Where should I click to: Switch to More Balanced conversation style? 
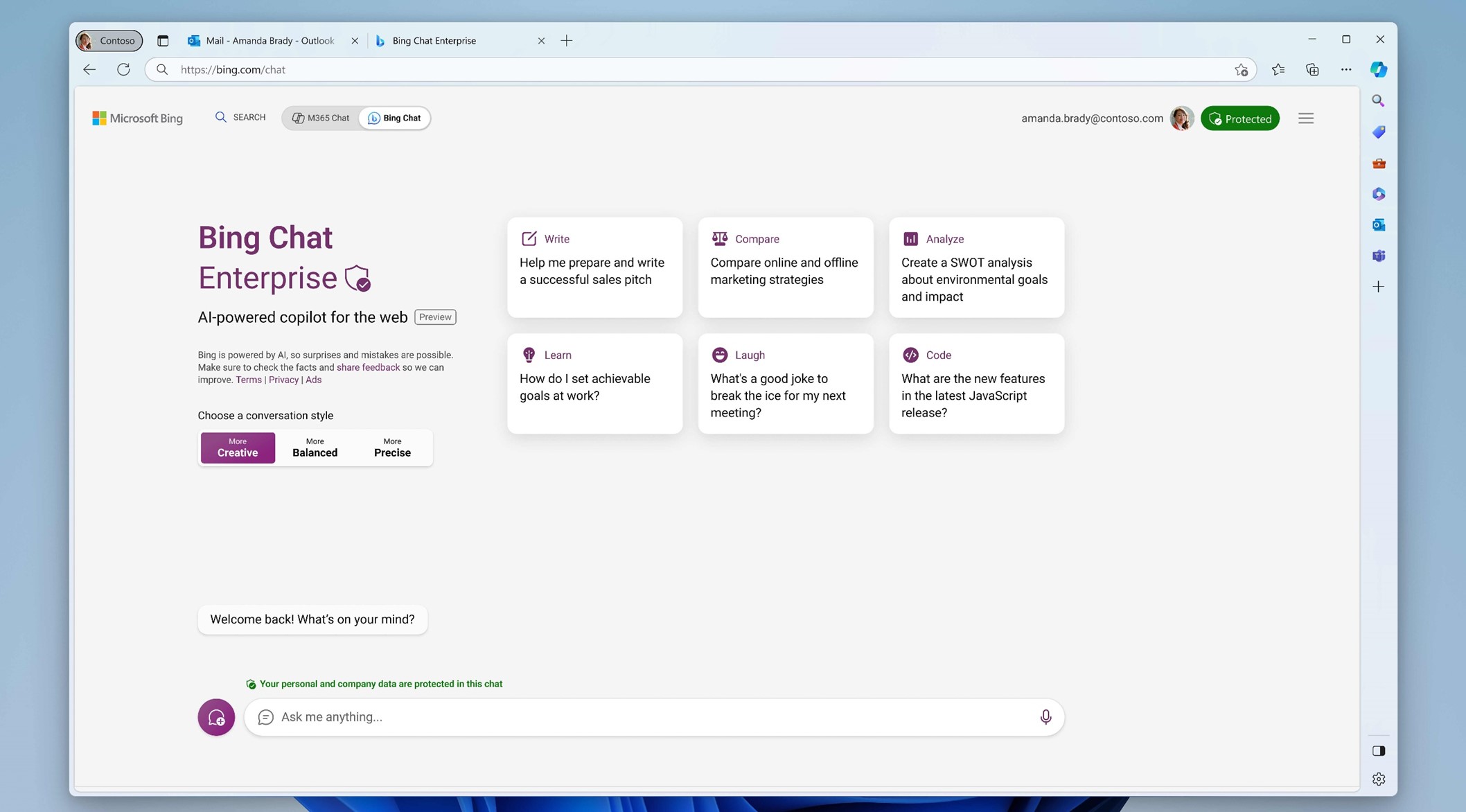315,448
